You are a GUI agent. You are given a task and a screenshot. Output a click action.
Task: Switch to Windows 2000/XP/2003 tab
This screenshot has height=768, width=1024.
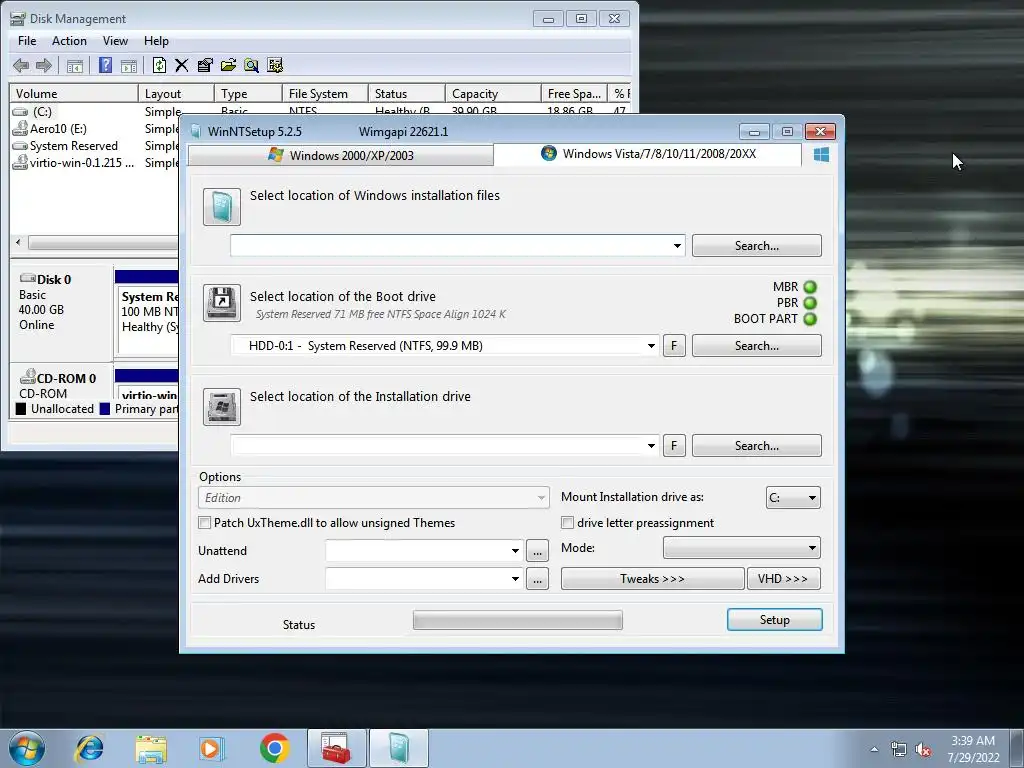341,155
